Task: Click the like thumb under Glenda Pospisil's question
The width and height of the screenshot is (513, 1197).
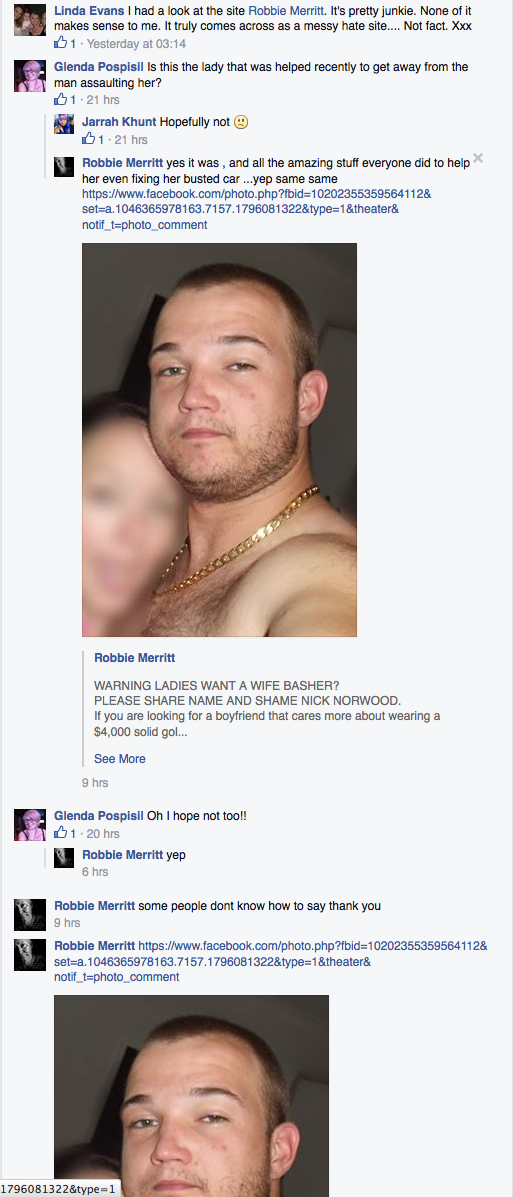Action: tap(60, 98)
